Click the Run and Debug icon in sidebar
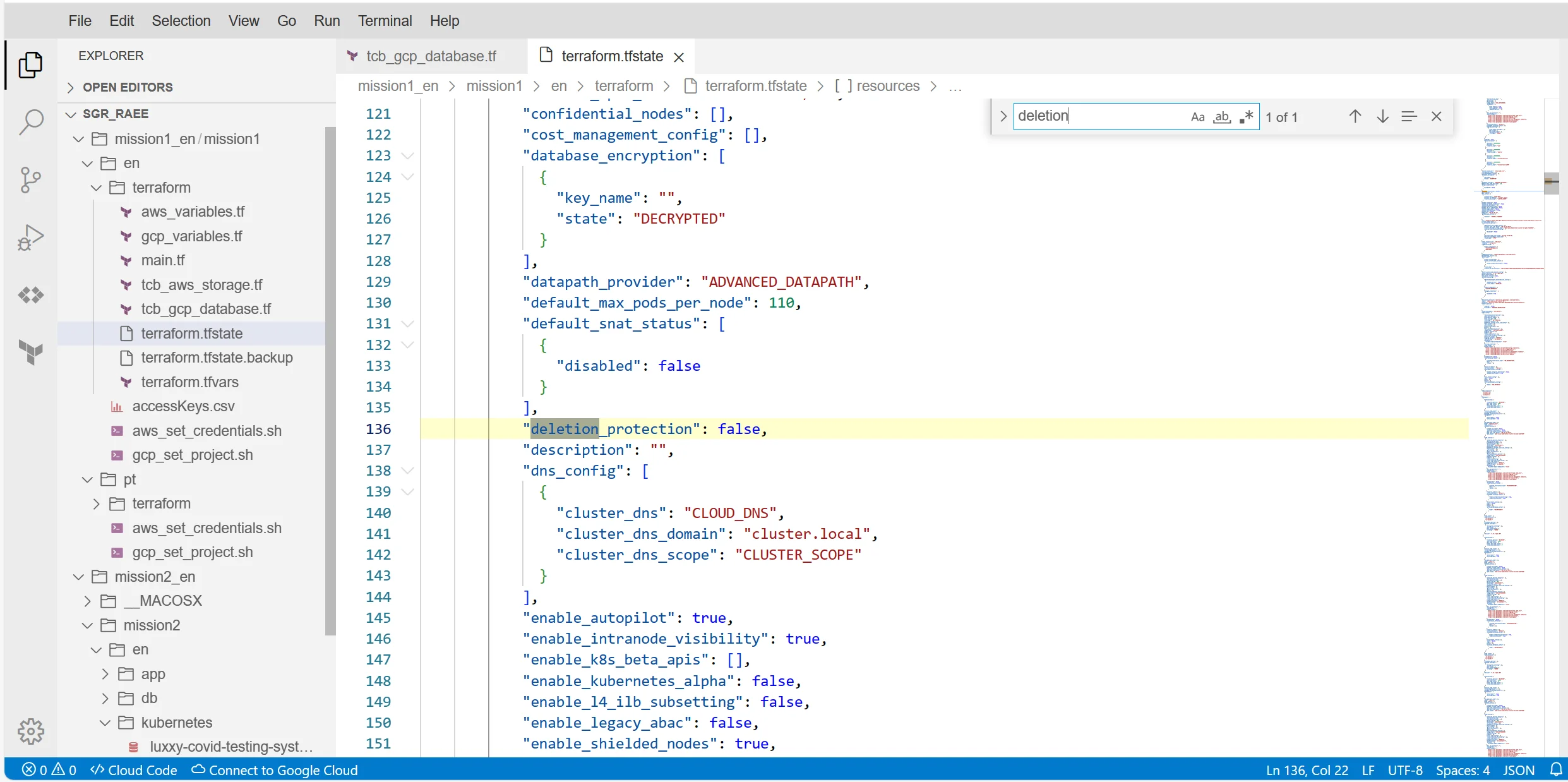Viewport: 1568px width, 782px height. [30, 237]
